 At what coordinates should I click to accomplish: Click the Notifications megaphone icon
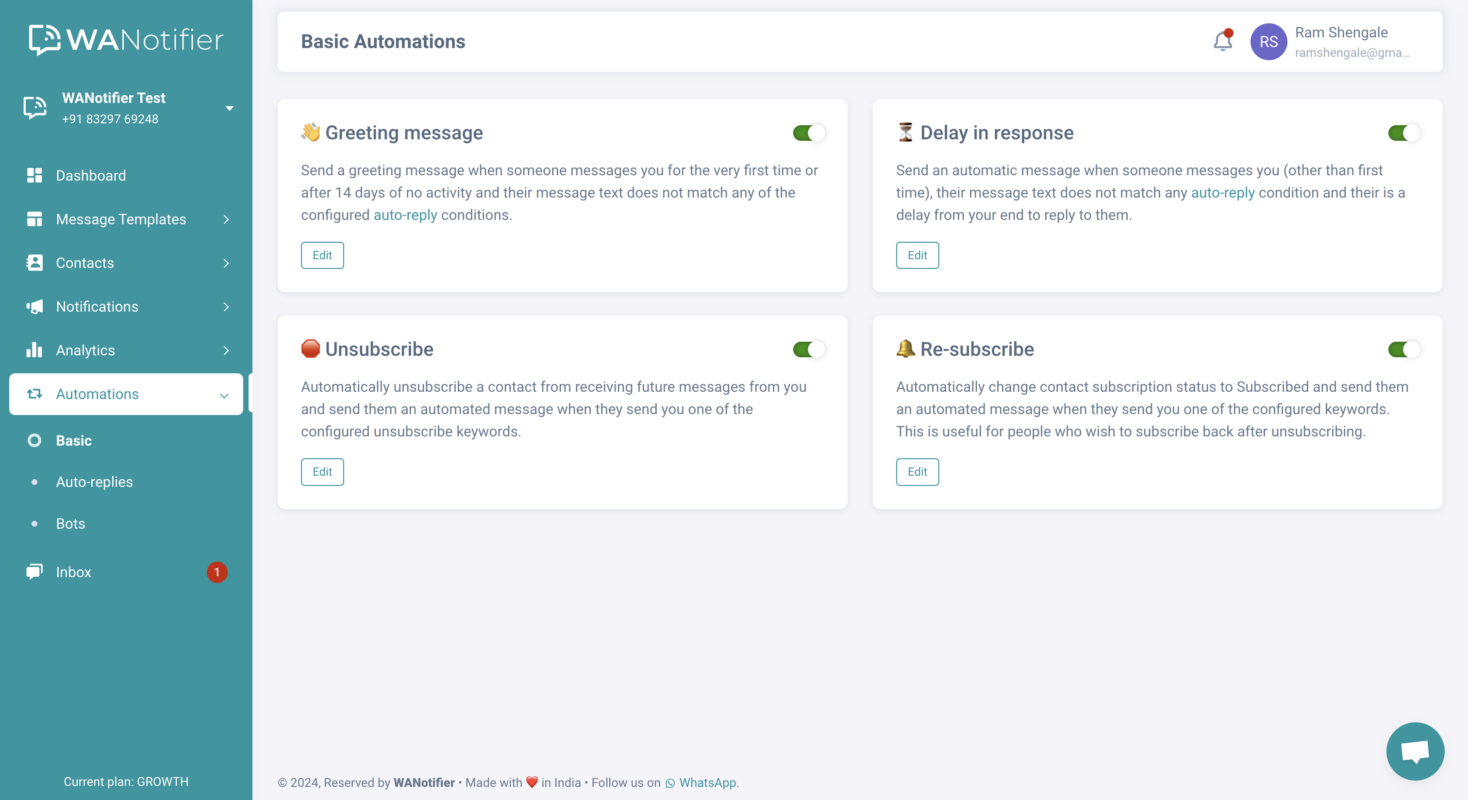(34, 306)
